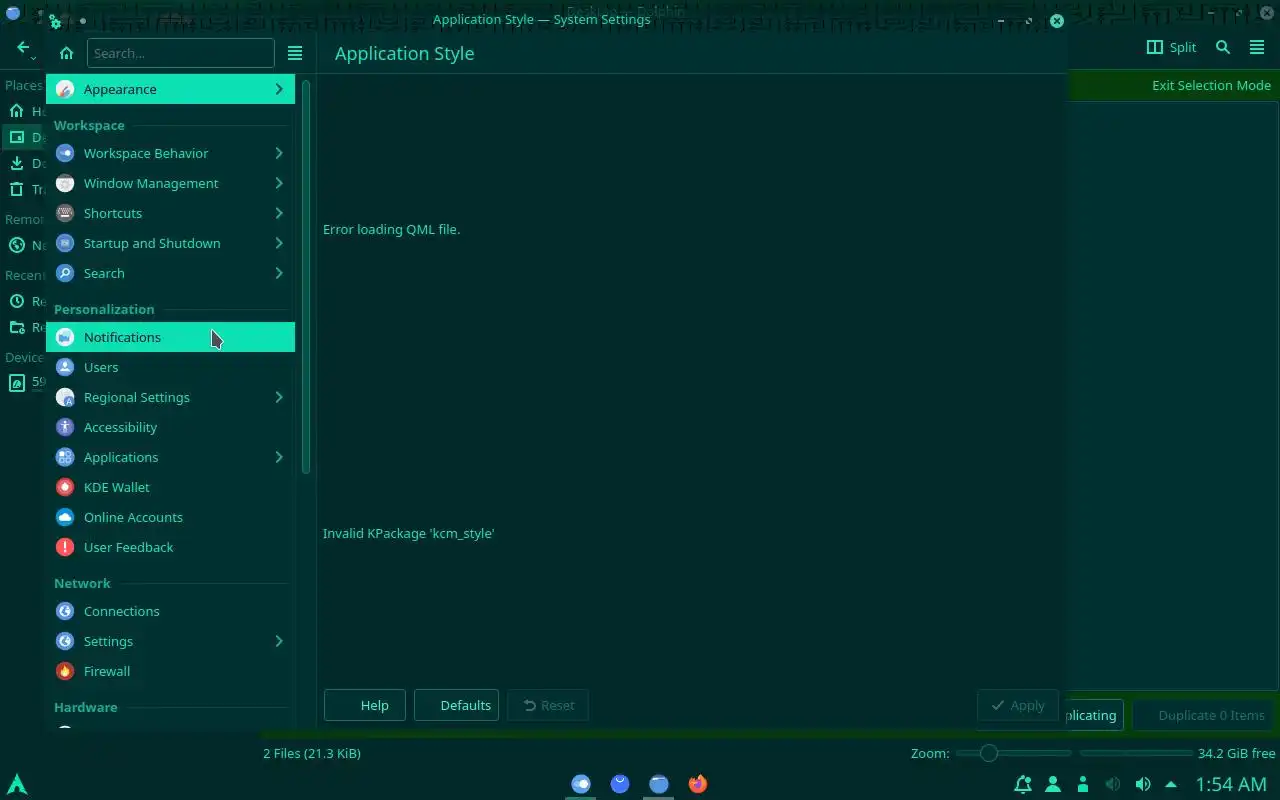This screenshot has height=800, width=1280.
Task: Expand Search category chevron
Action: (279, 273)
